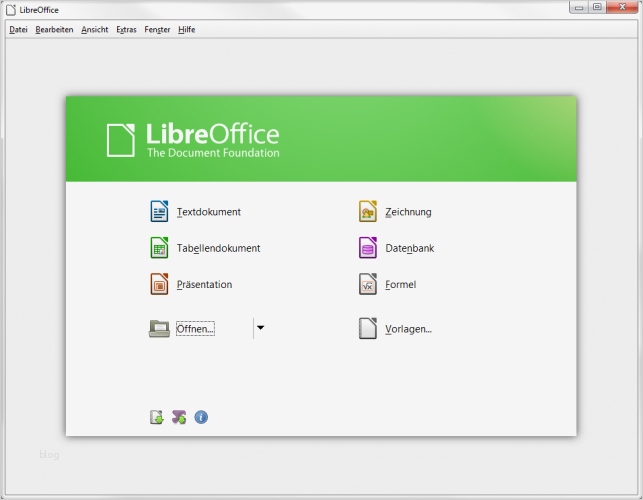Close the LibreOffice window
The height and width of the screenshot is (500, 643).
point(622,7)
